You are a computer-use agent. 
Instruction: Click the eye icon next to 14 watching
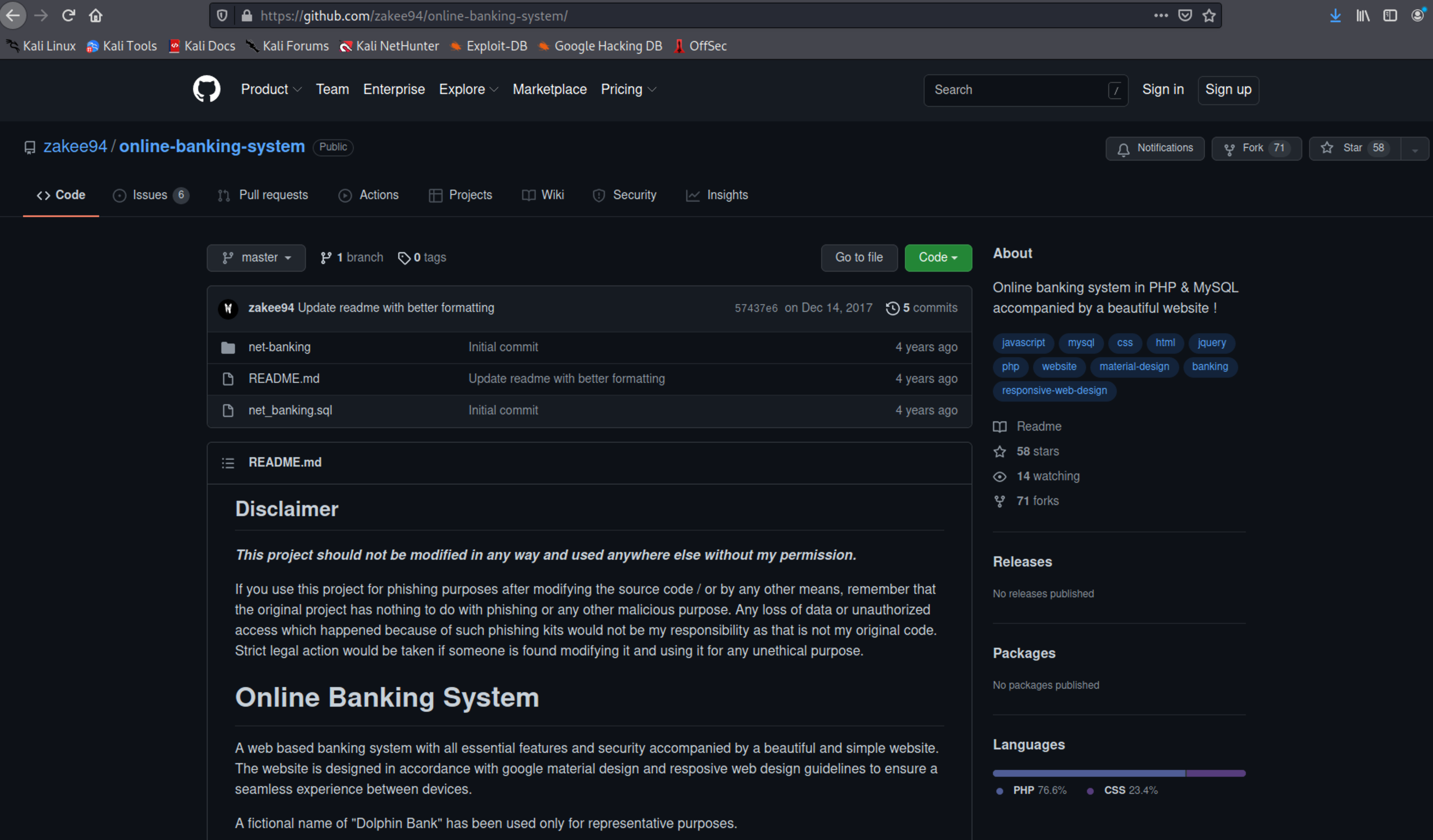click(1000, 476)
